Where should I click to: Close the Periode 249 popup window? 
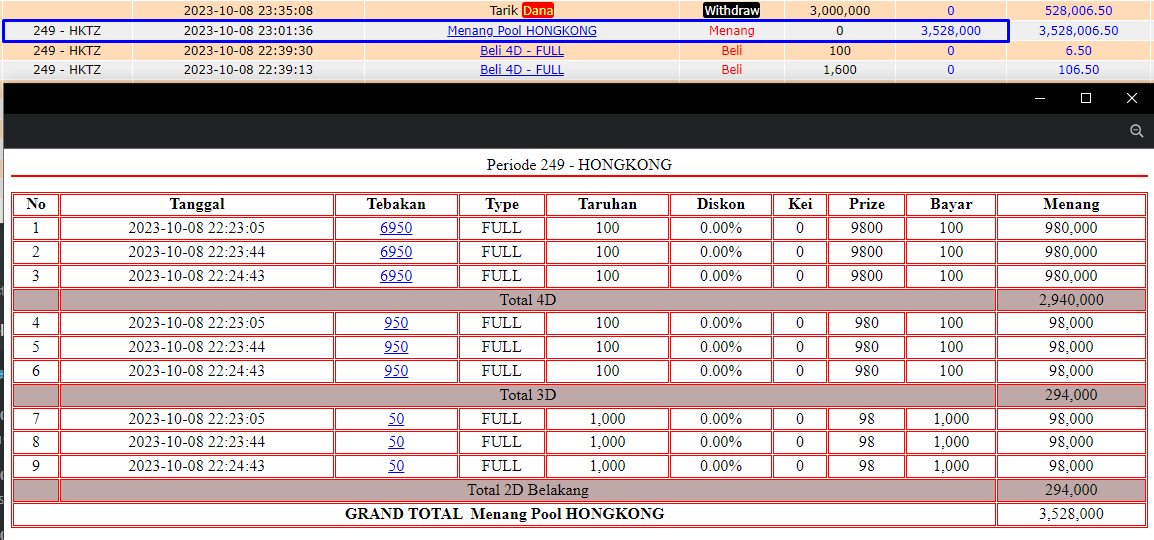point(1132,99)
